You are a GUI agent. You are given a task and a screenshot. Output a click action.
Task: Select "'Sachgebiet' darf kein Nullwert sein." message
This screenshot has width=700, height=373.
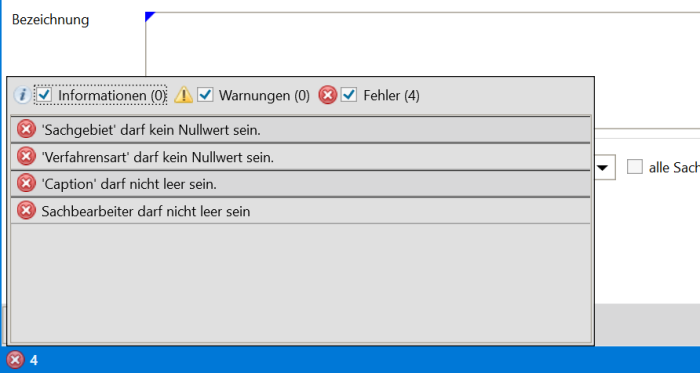point(300,130)
